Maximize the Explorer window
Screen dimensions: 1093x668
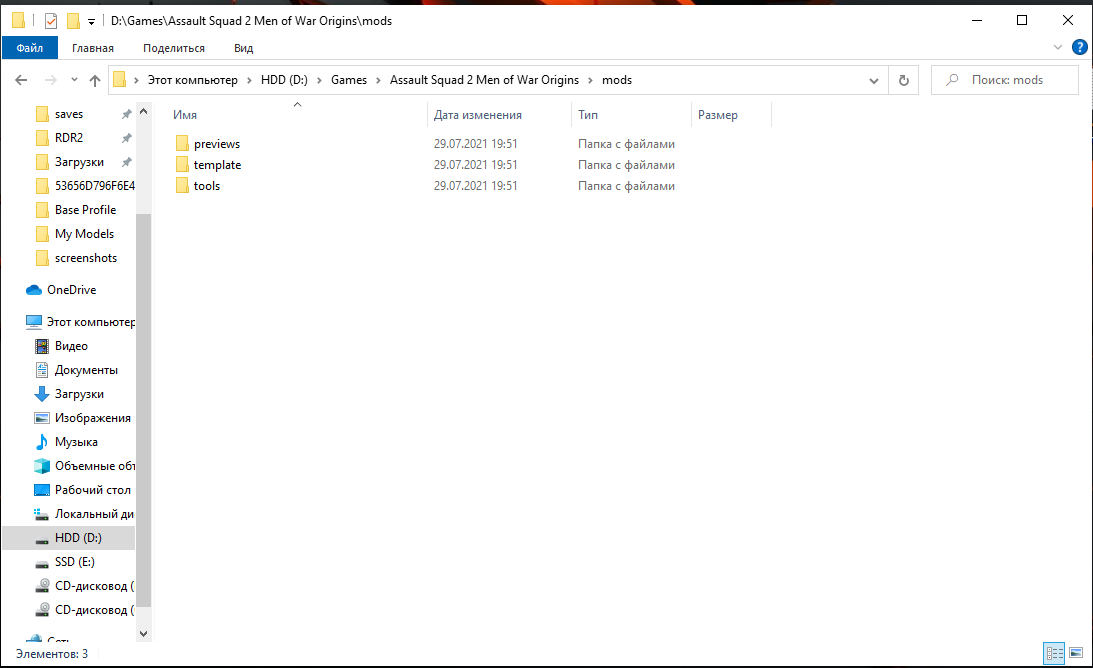[x=1022, y=20]
